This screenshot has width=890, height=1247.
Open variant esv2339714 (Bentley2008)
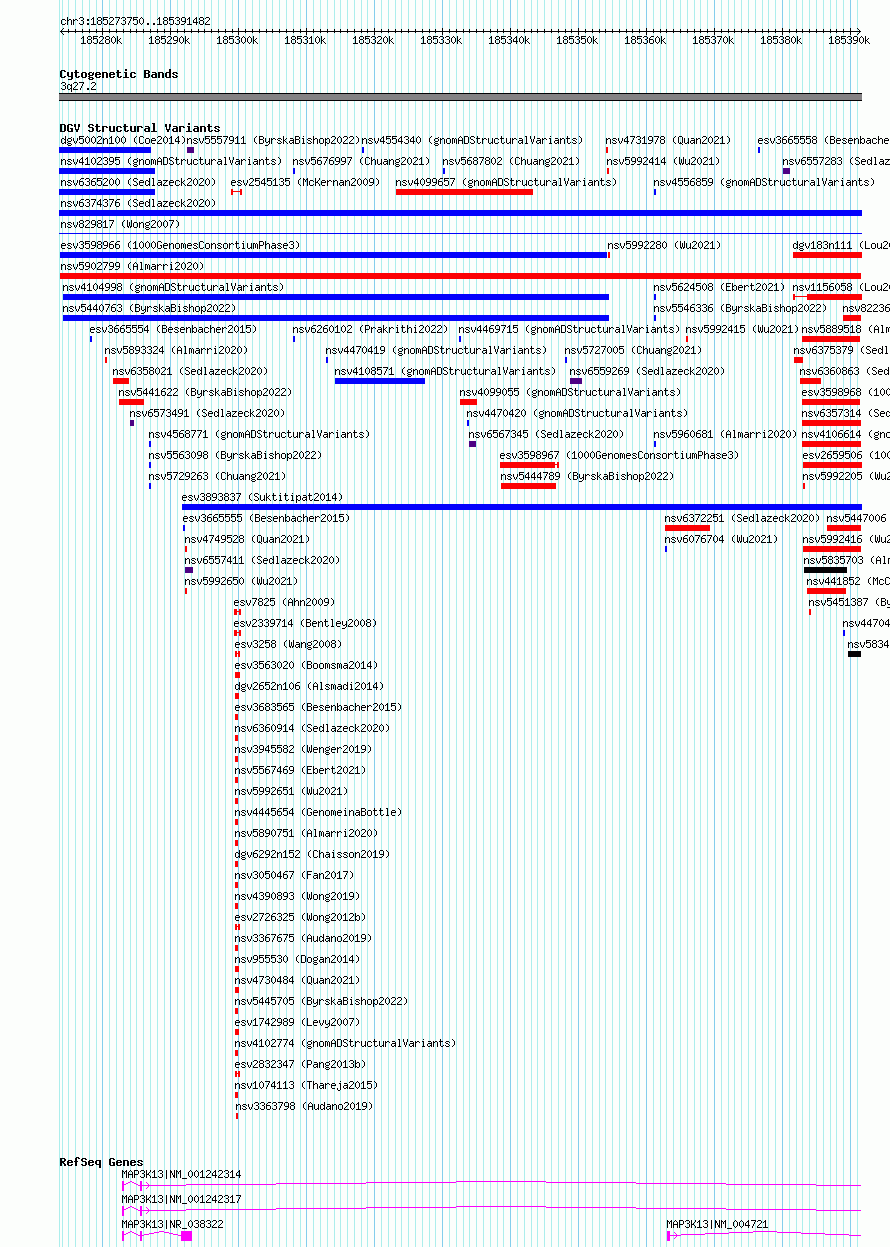[305, 623]
